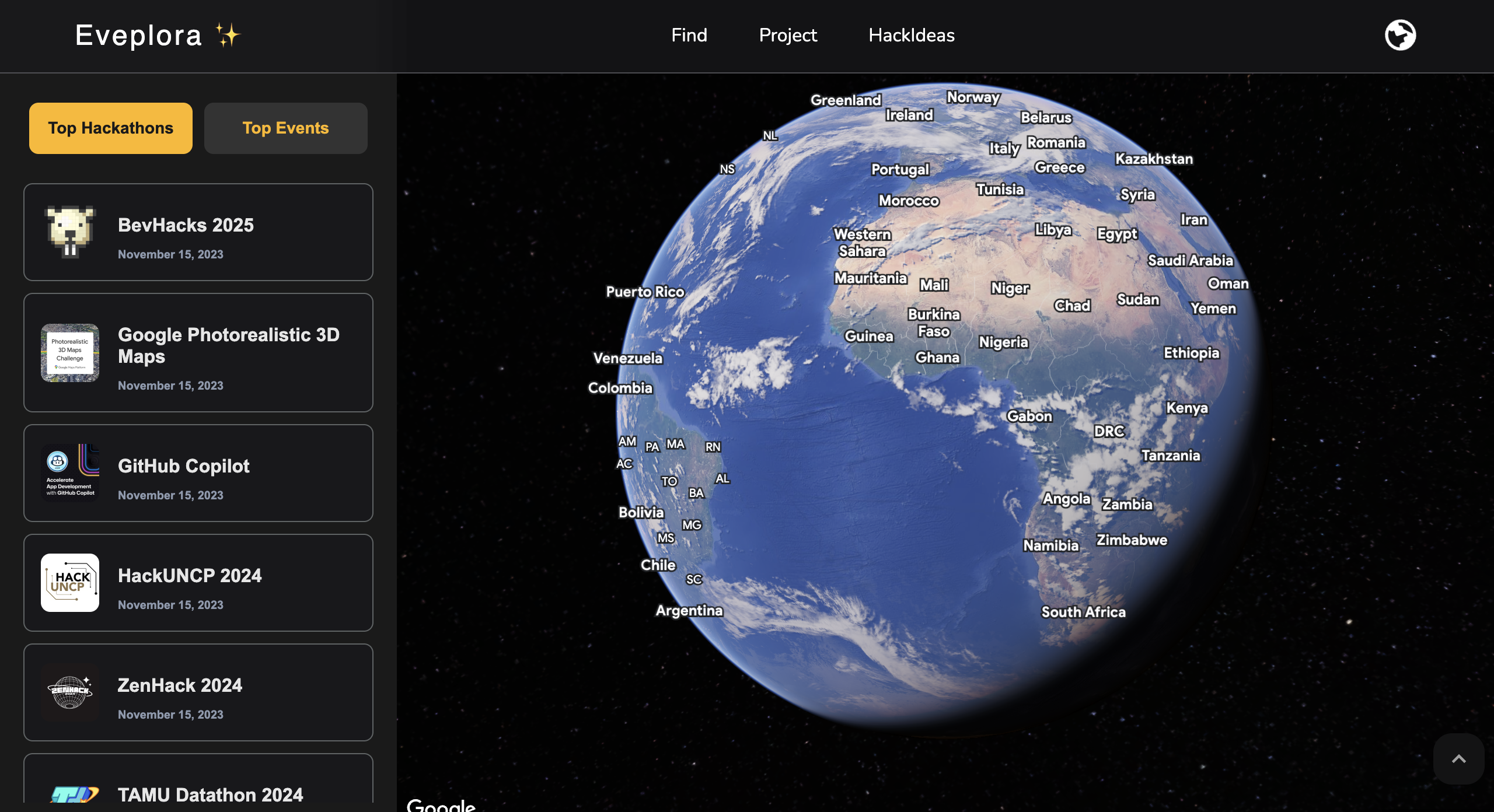The height and width of the screenshot is (812, 1494).
Task: Click the HackUNCP logo icon
Action: [70, 582]
